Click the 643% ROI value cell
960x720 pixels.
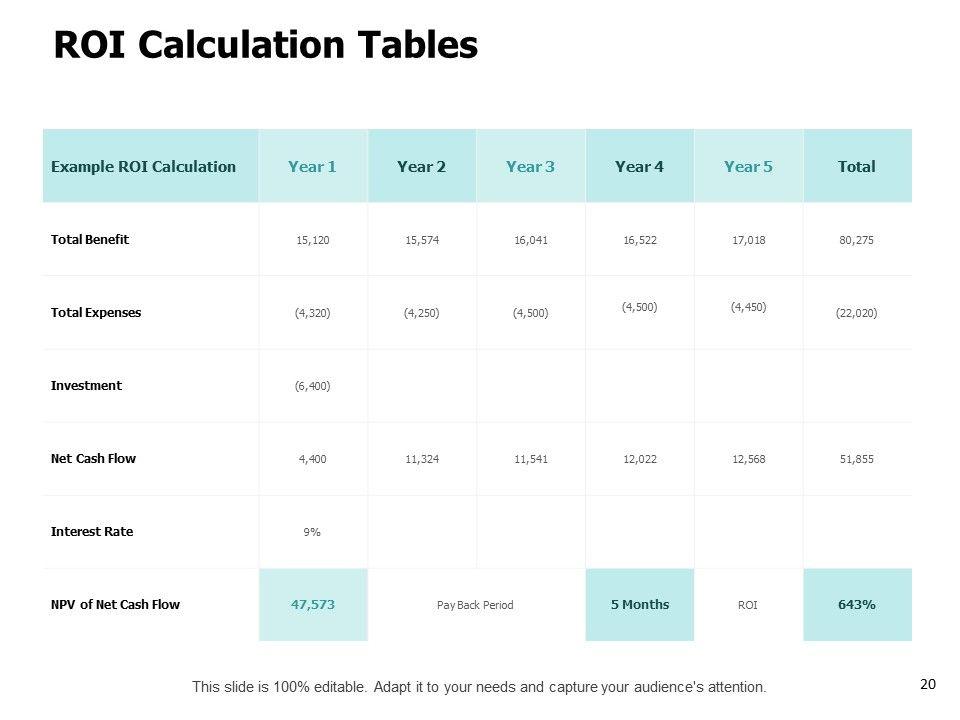pyautogui.click(x=857, y=604)
